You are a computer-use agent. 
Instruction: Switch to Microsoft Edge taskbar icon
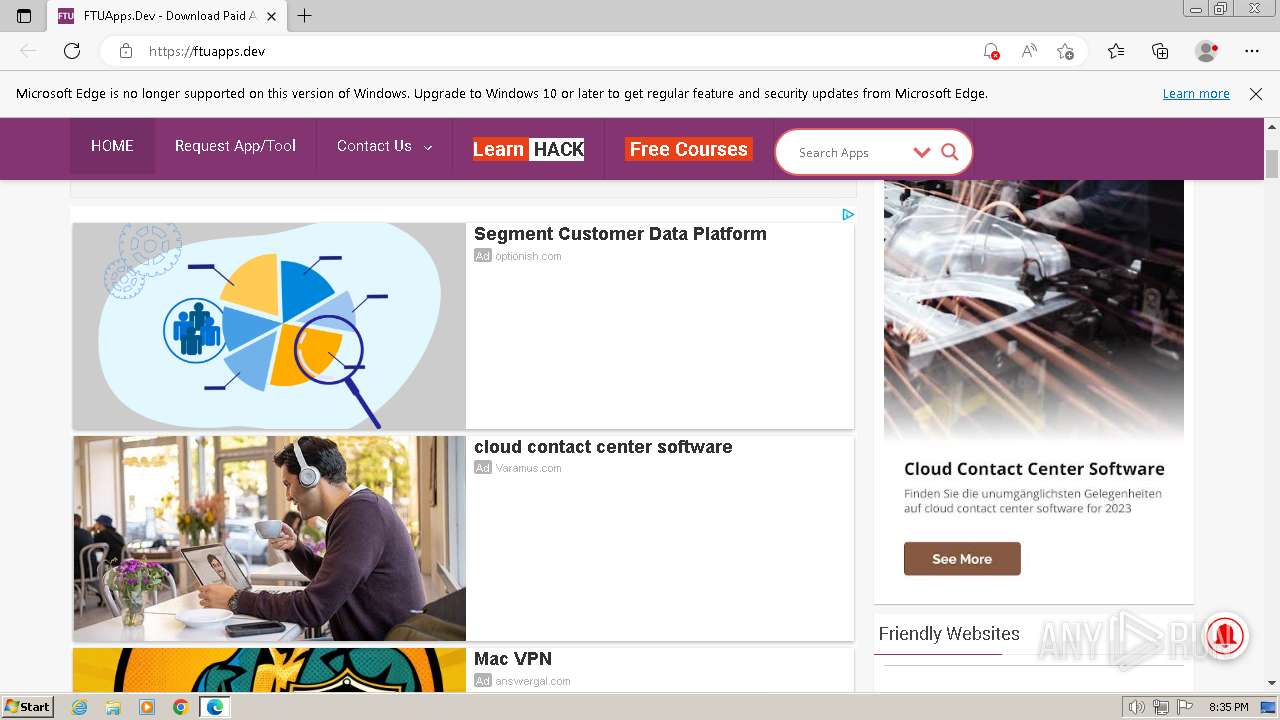tap(214, 707)
